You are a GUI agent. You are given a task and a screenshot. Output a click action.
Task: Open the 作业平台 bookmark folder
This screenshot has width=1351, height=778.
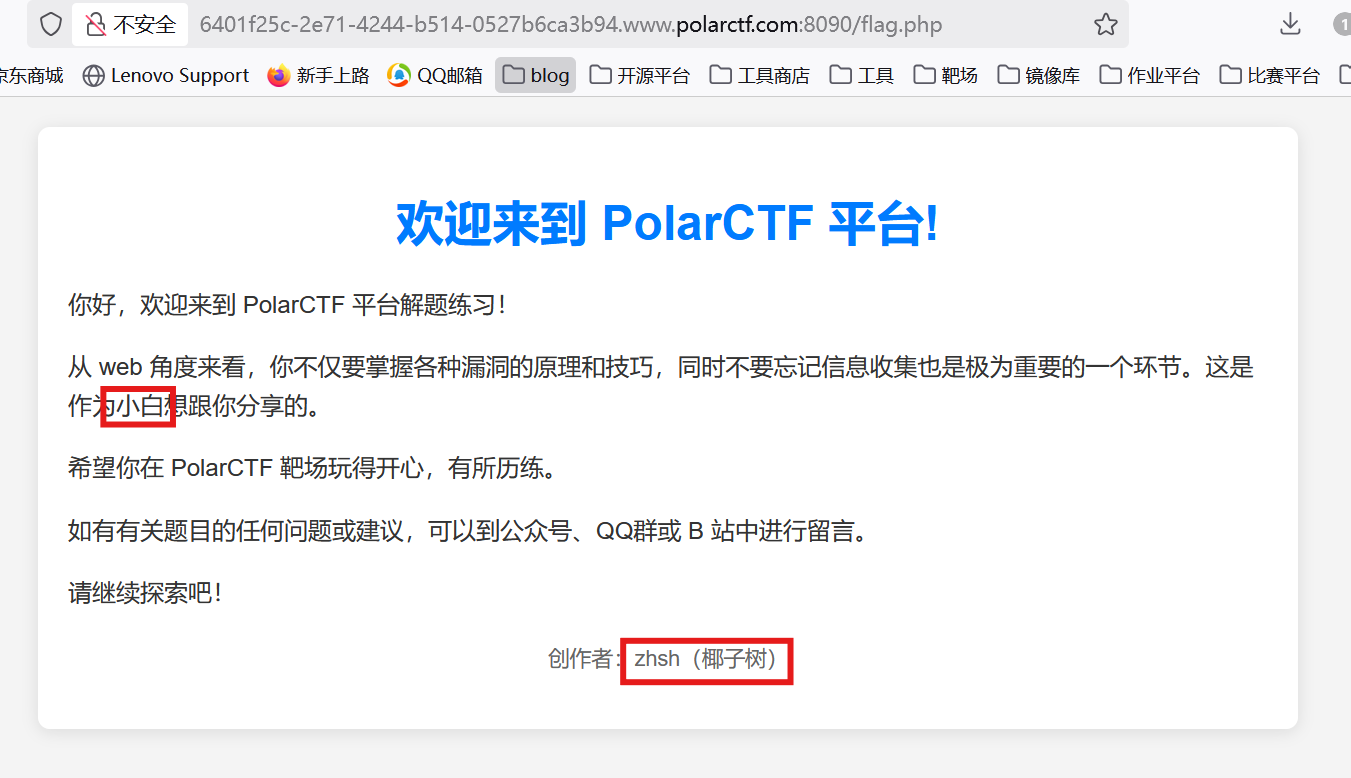[x=1149, y=75]
